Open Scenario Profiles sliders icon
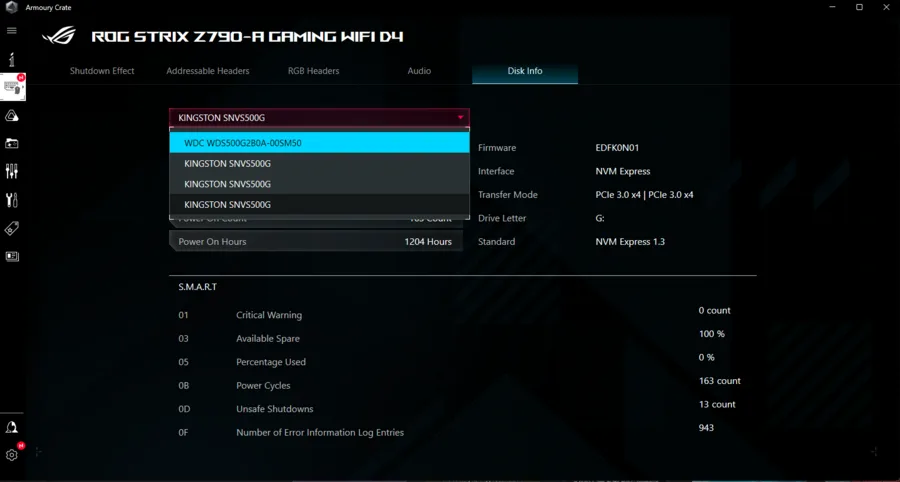Screen dimensions: 900x482 pos(11,171)
